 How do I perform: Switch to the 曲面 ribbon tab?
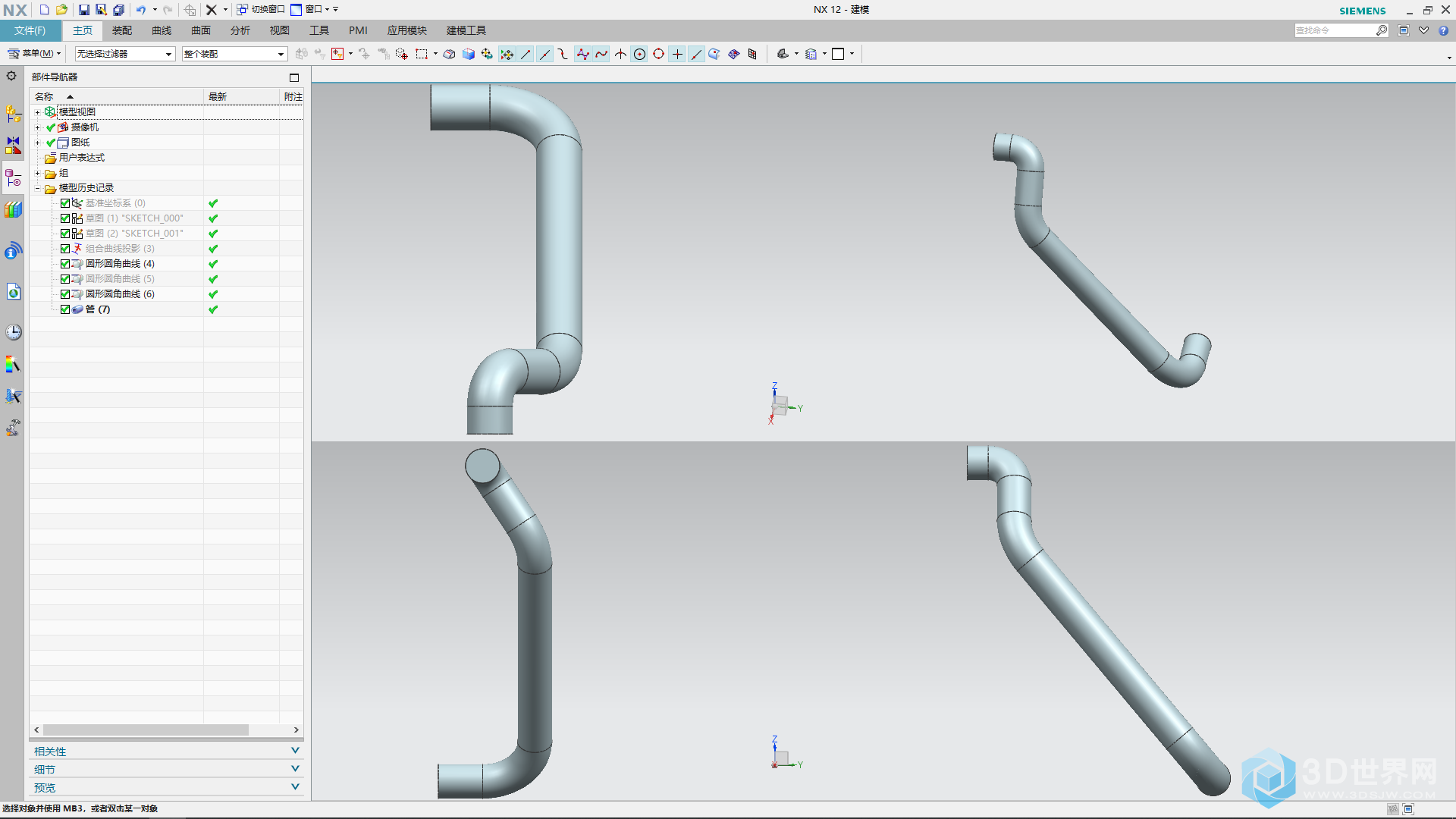point(201,30)
